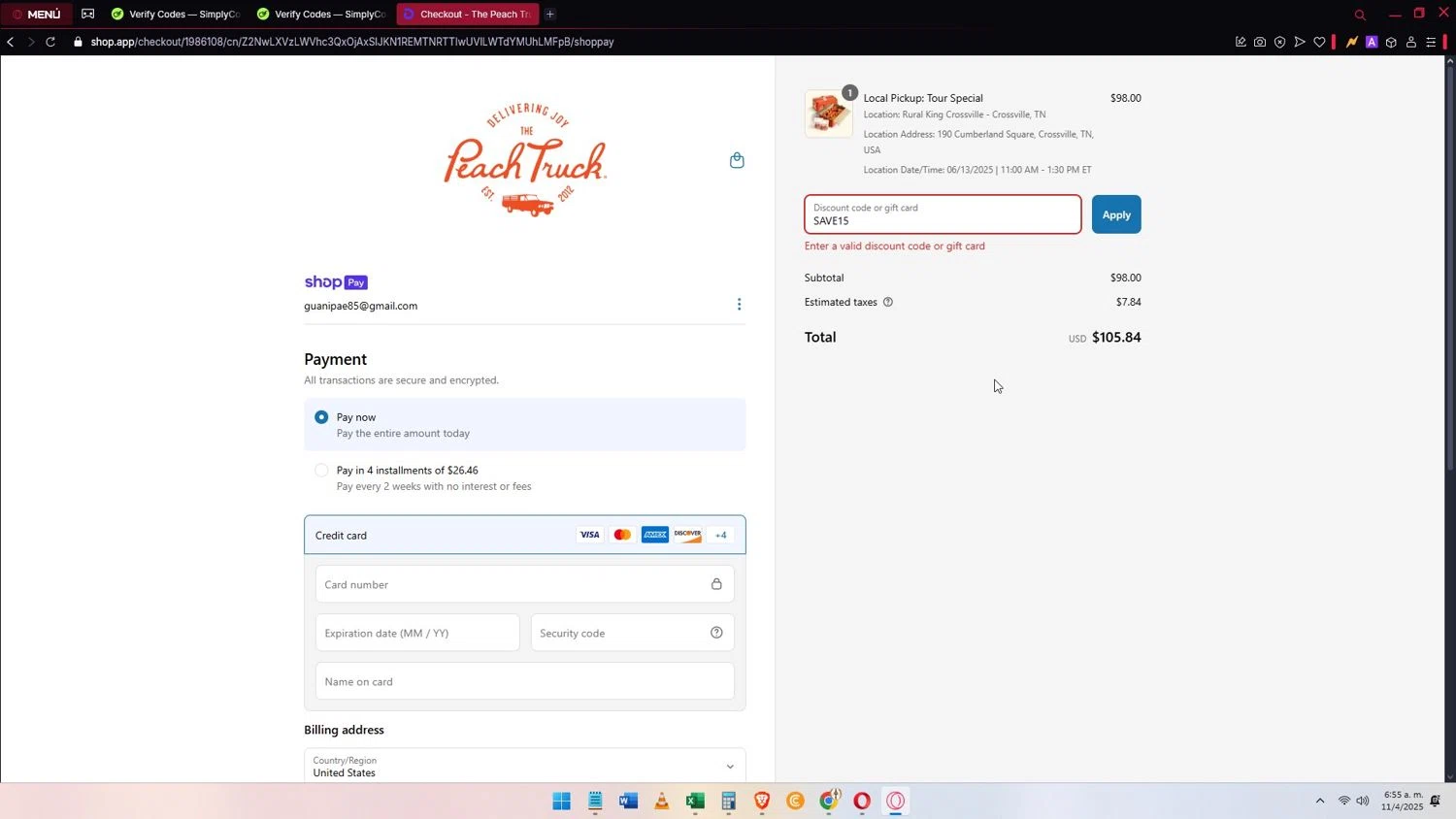Click the Expiration date field
The image size is (1456, 819).
pos(417,633)
